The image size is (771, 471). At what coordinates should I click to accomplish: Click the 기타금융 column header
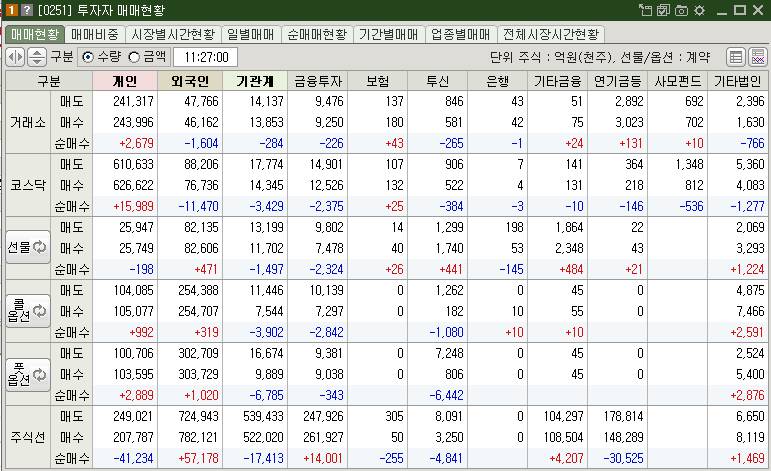coord(558,81)
